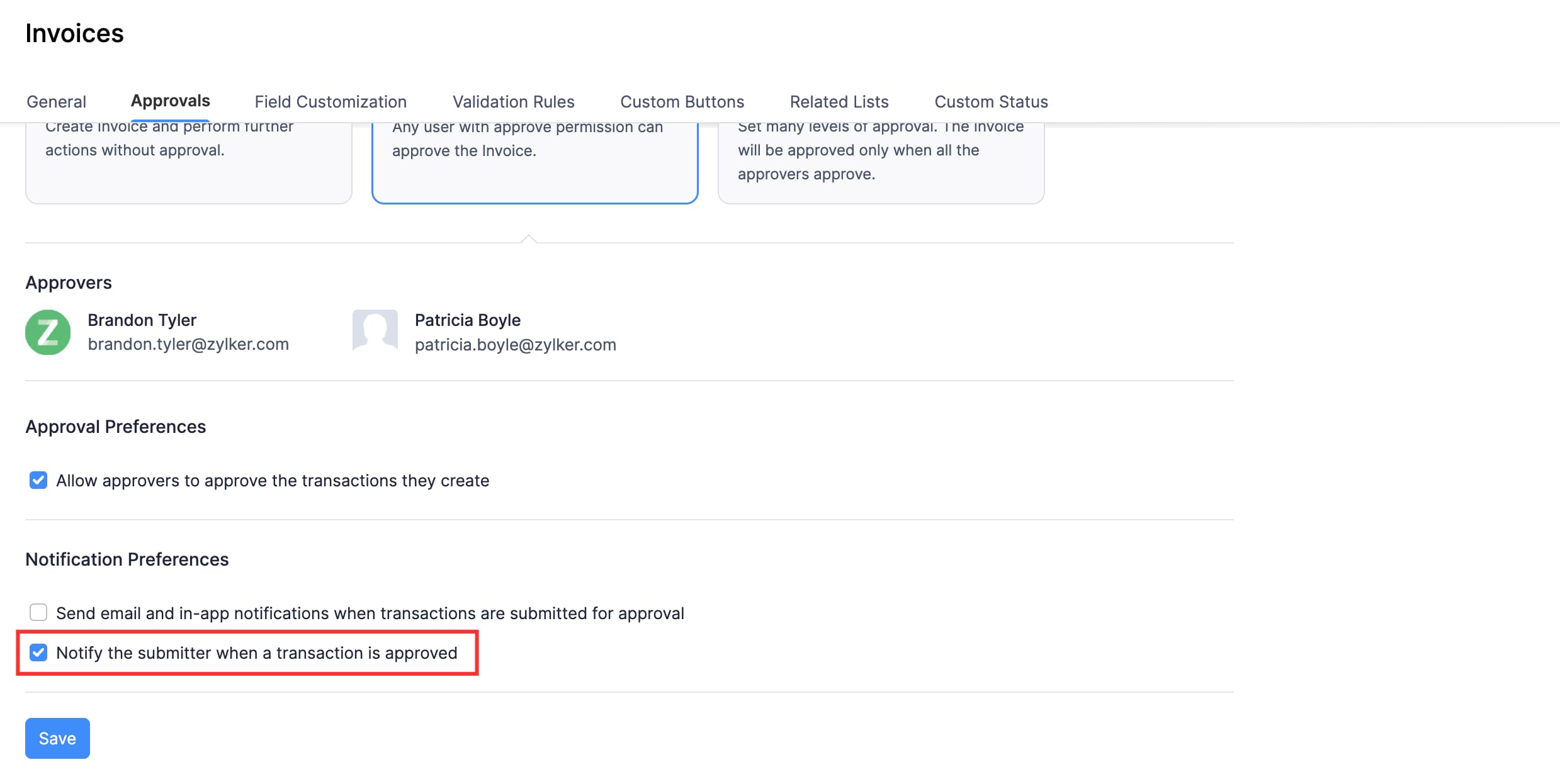1560x784 pixels.
Task: Click brandon.tyler@zylker.com email address
Action: [x=189, y=344]
